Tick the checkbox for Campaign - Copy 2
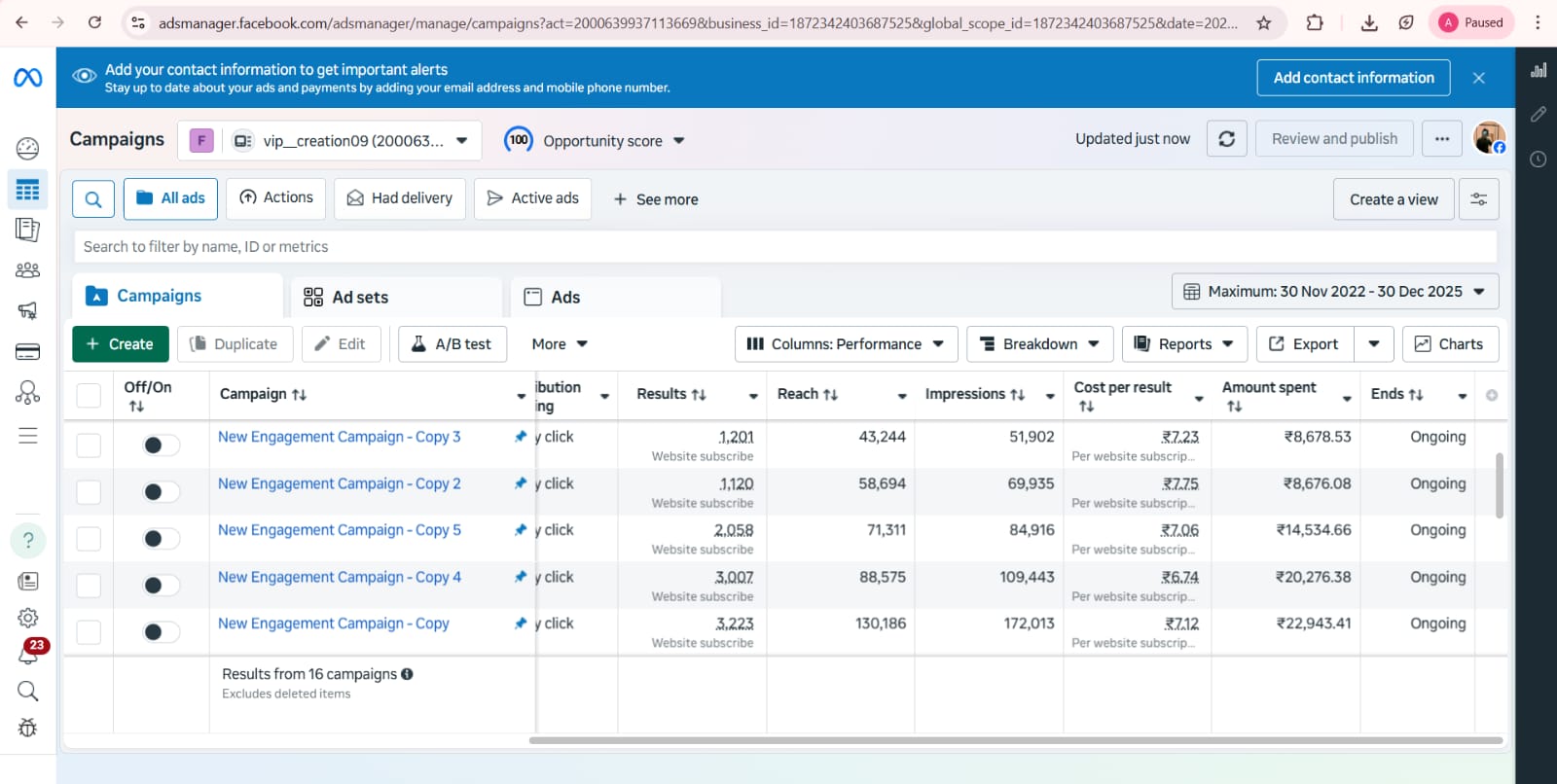The width and height of the screenshot is (1557, 784). [89, 492]
